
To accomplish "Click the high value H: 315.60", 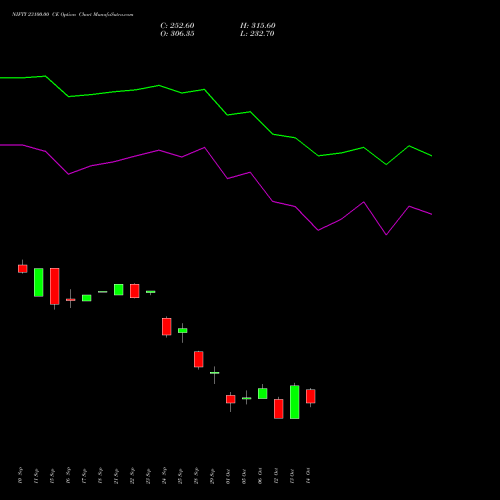I will (x=258, y=26).
